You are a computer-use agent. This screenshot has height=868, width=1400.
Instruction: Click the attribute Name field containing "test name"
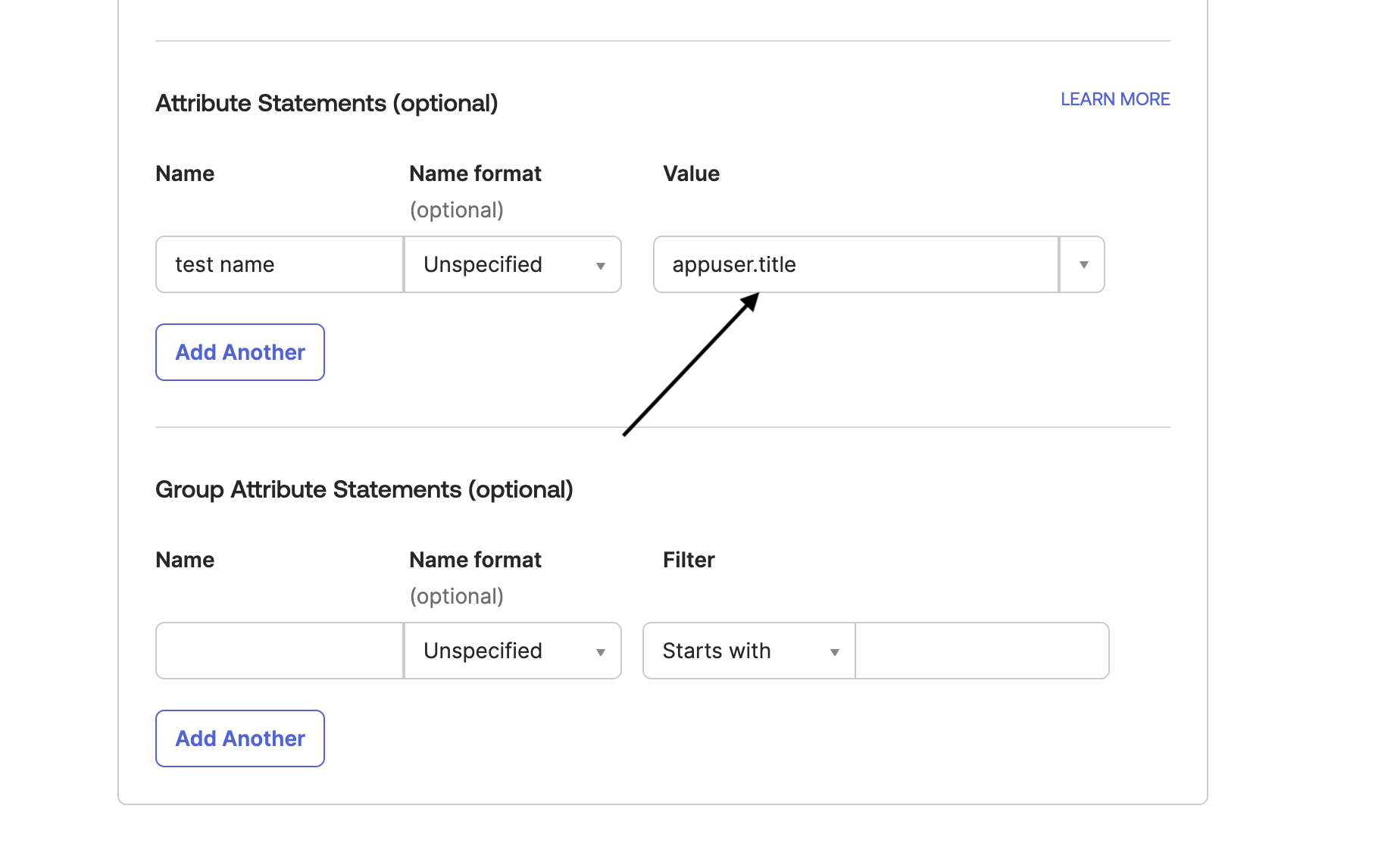(x=279, y=264)
